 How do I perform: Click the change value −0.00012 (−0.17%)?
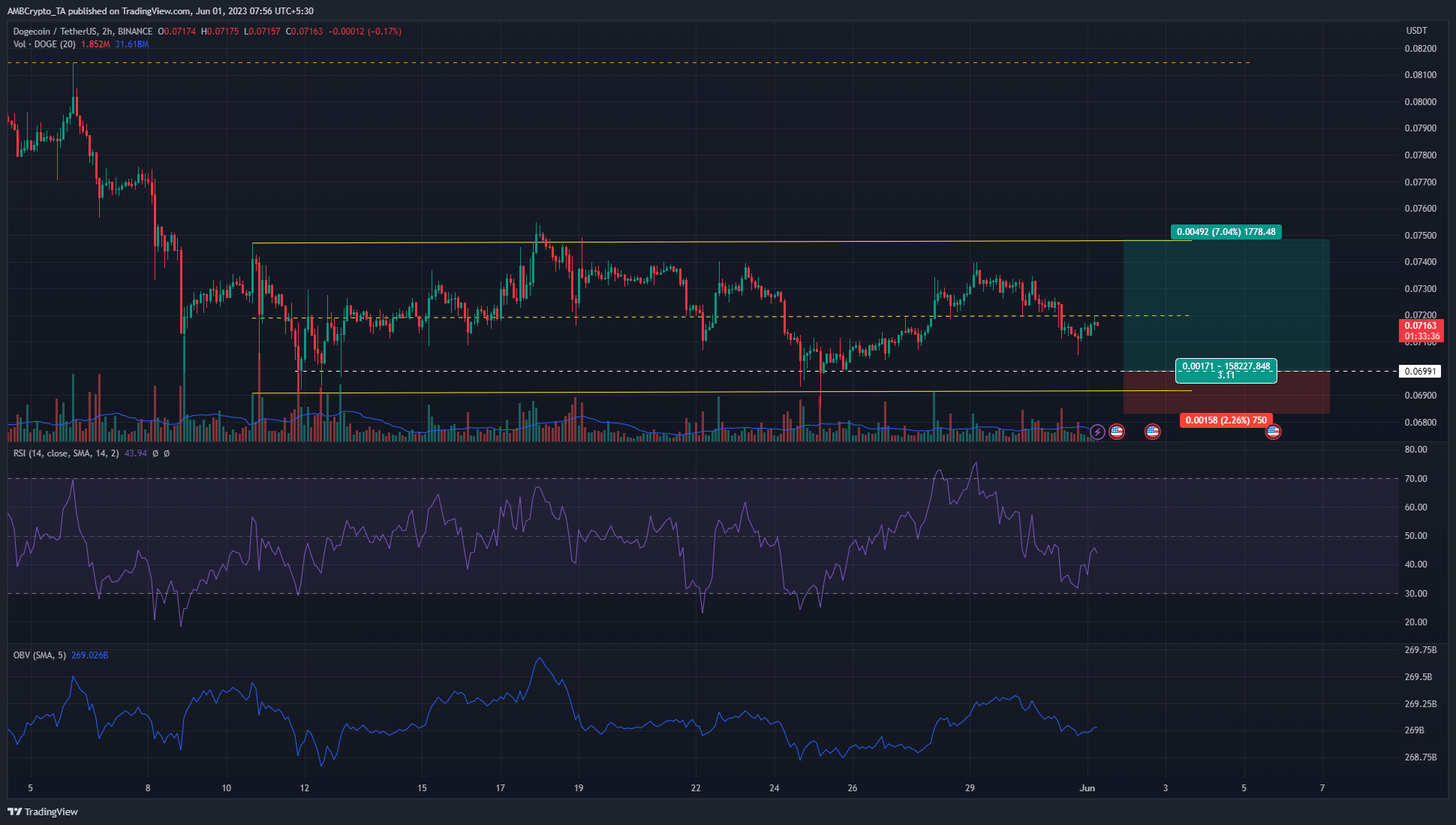[365, 32]
